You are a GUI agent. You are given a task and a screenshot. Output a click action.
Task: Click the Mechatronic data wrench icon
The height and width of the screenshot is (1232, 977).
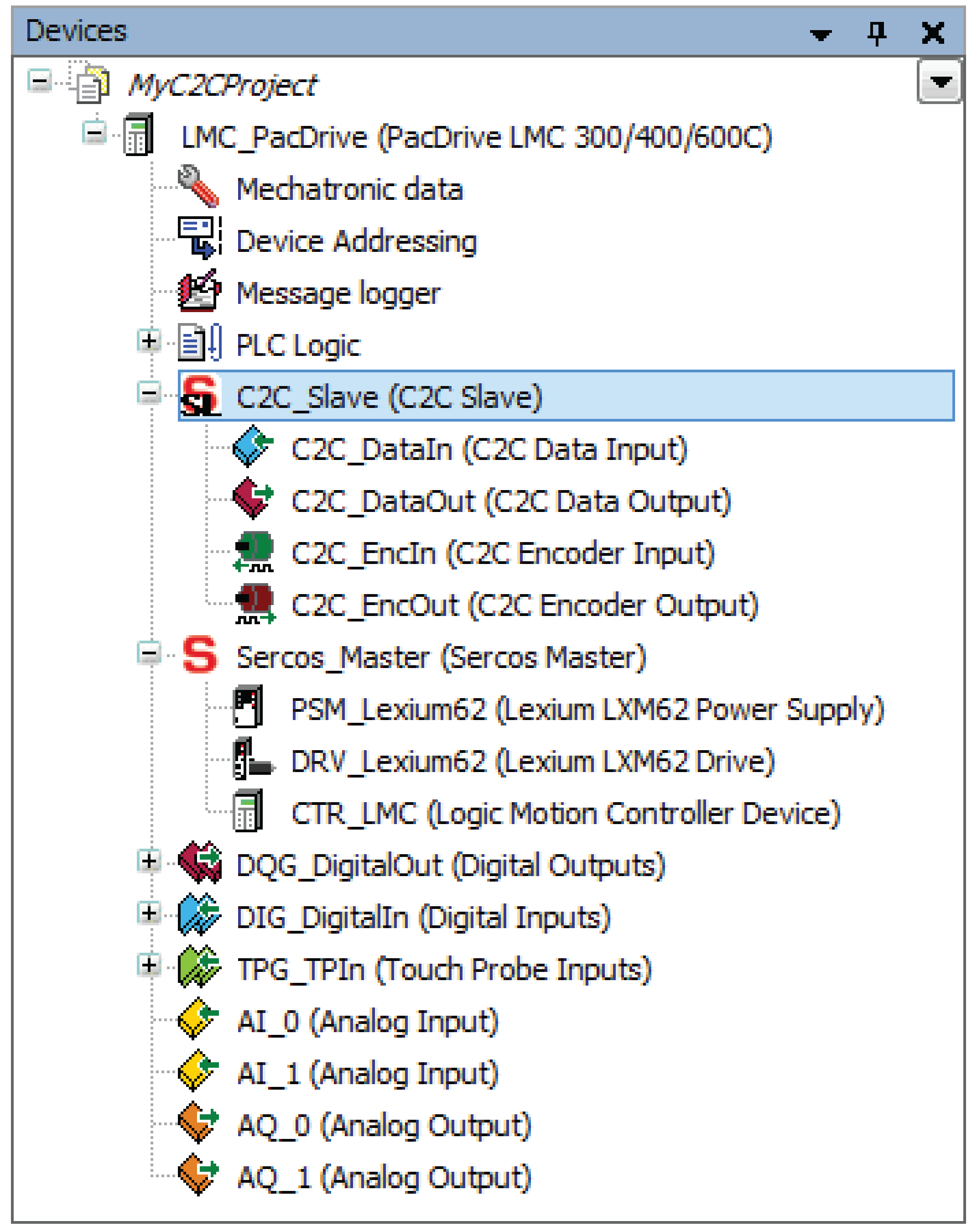pos(197,186)
